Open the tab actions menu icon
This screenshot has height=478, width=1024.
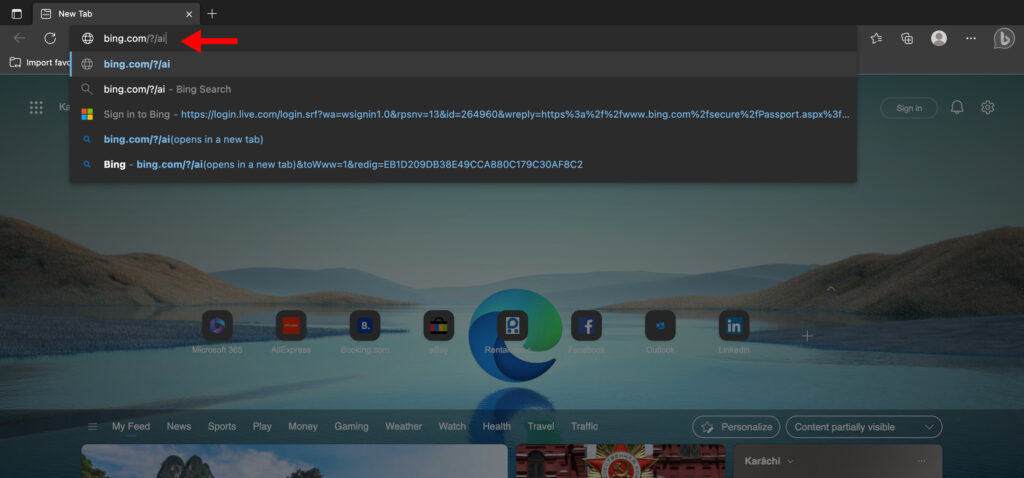click(16, 13)
